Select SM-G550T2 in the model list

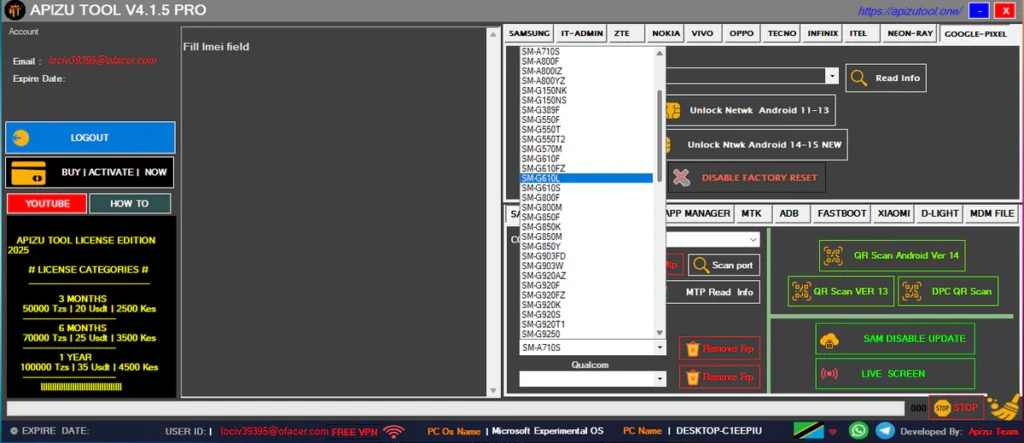(x=586, y=139)
